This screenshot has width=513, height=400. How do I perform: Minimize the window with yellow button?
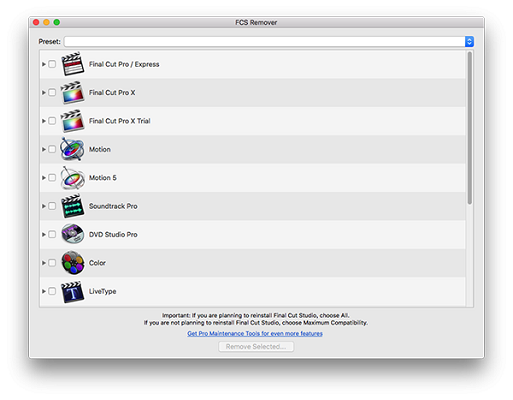(x=46, y=22)
